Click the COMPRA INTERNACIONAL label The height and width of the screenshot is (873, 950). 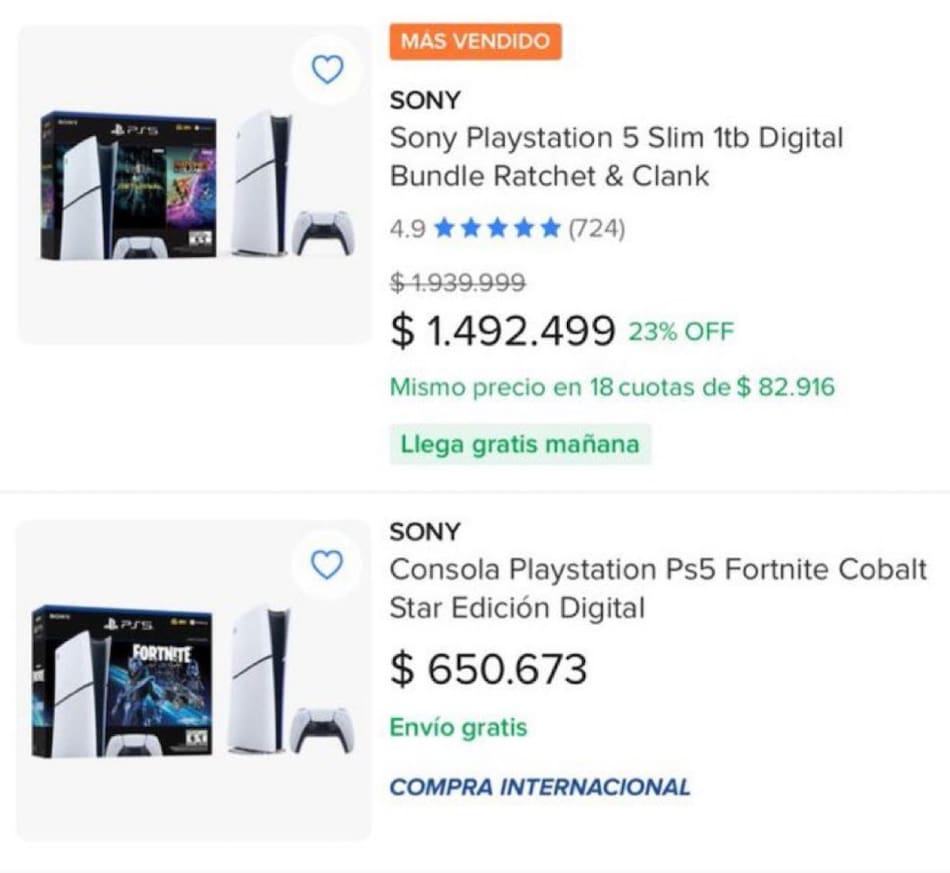tap(540, 787)
